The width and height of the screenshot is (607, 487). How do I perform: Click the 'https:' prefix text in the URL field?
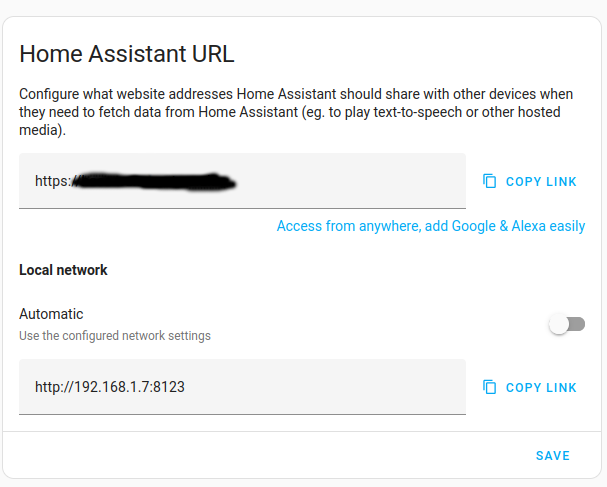[x=53, y=181]
